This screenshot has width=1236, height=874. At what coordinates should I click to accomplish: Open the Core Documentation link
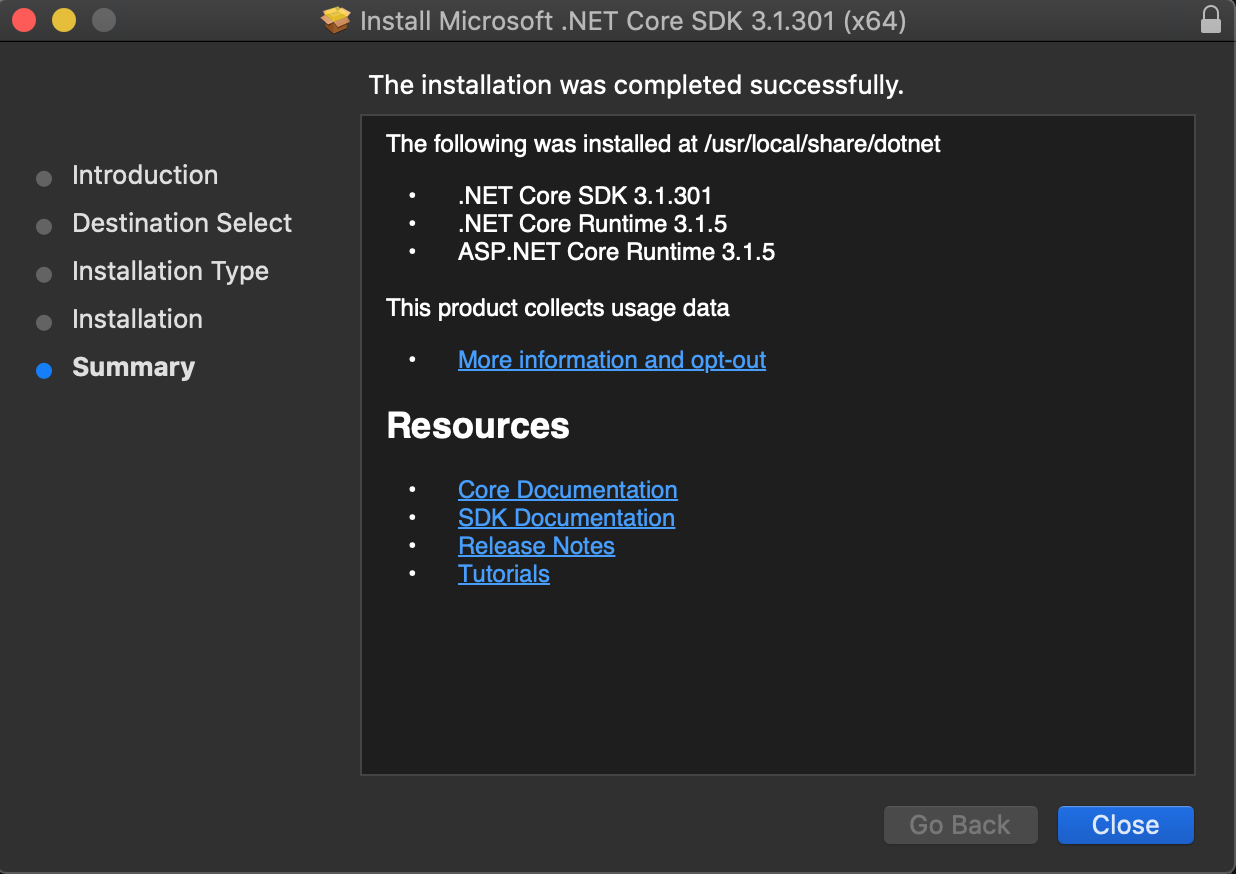(x=567, y=490)
